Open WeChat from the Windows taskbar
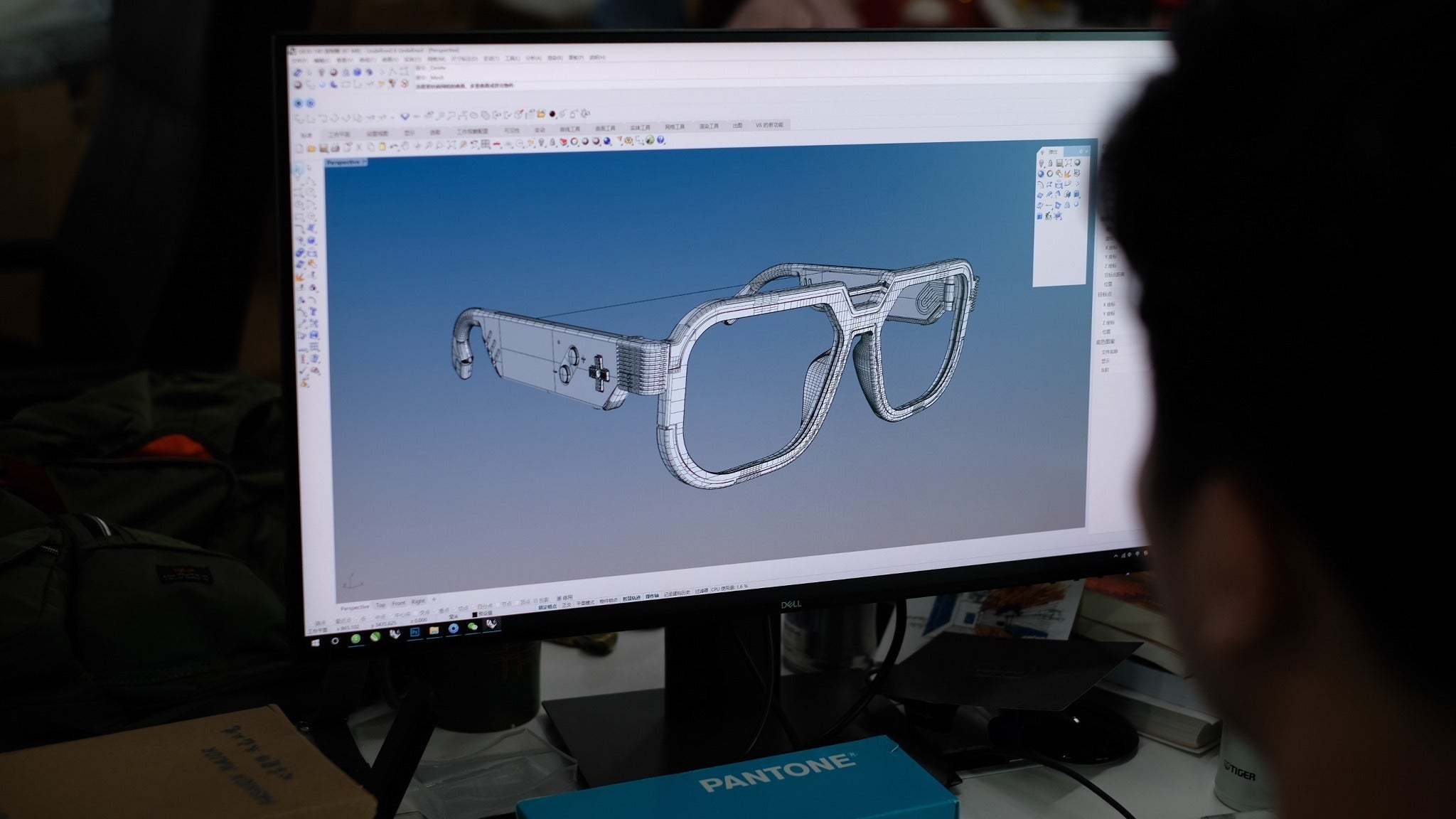1456x819 pixels. point(473,626)
